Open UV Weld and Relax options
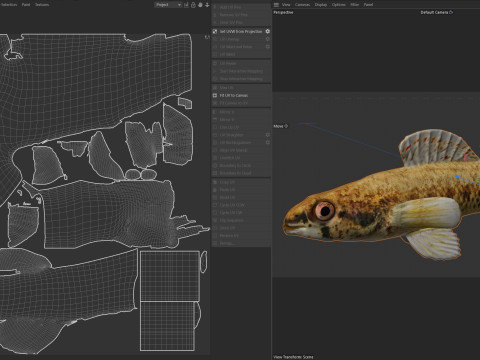The height and width of the screenshot is (360, 480). [x=267, y=47]
